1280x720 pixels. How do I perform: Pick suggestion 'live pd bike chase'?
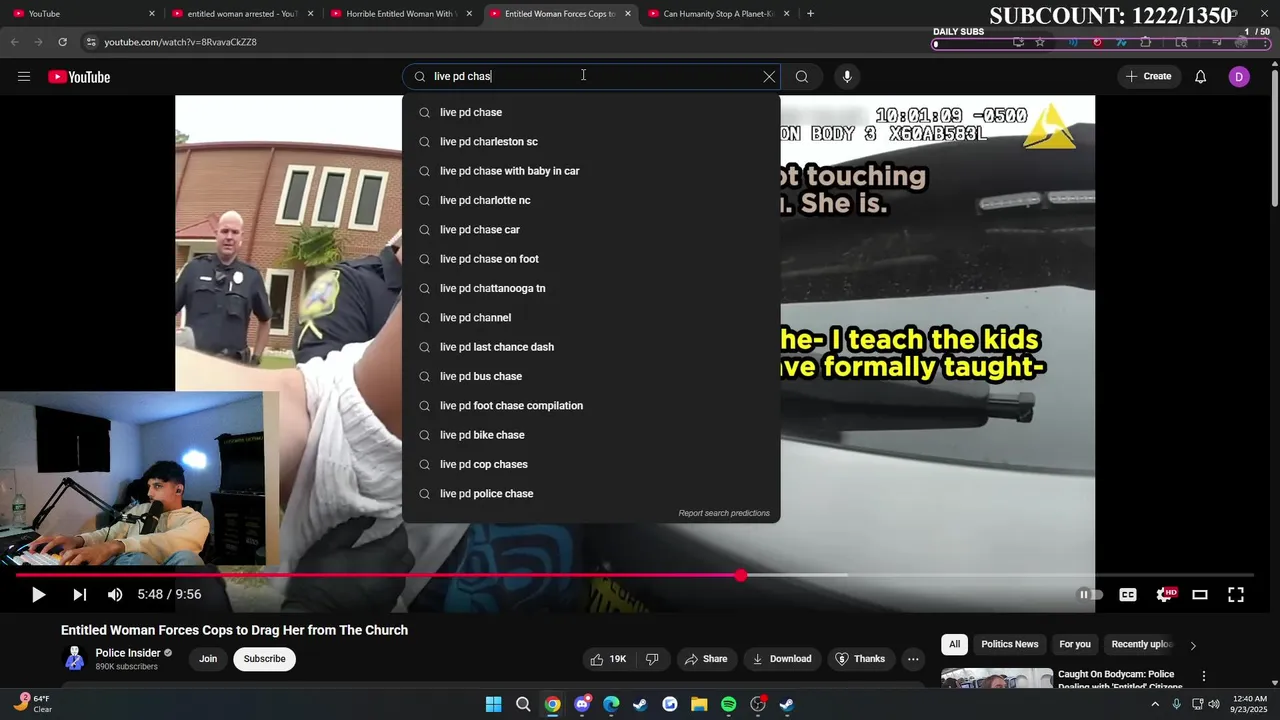[591, 435]
